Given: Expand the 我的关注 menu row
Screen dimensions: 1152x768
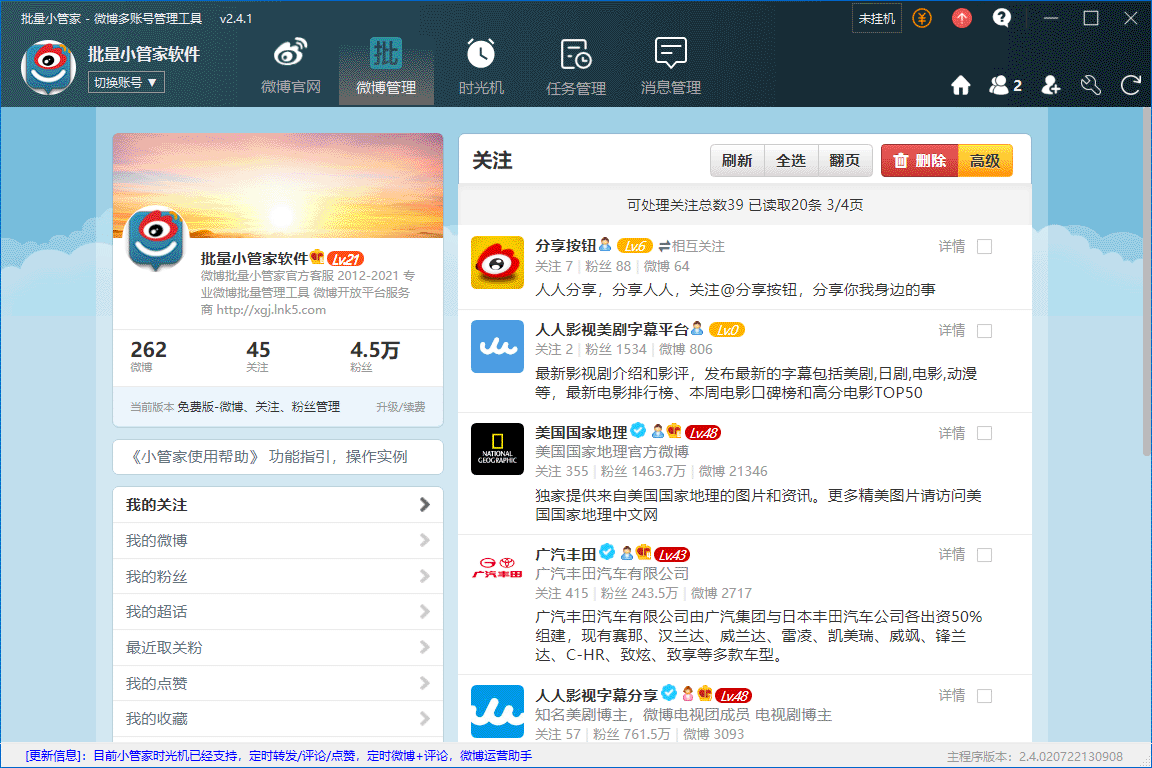Looking at the screenshot, I should [x=278, y=505].
